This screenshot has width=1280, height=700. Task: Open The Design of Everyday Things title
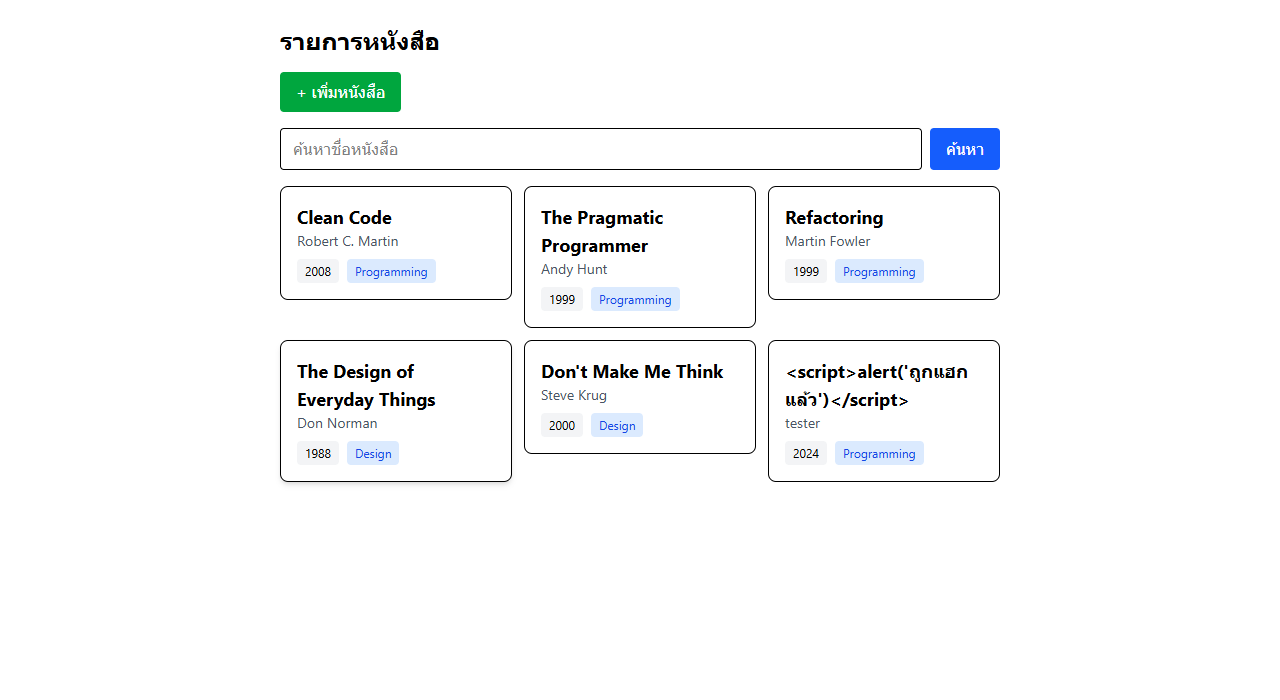point(366,386)
